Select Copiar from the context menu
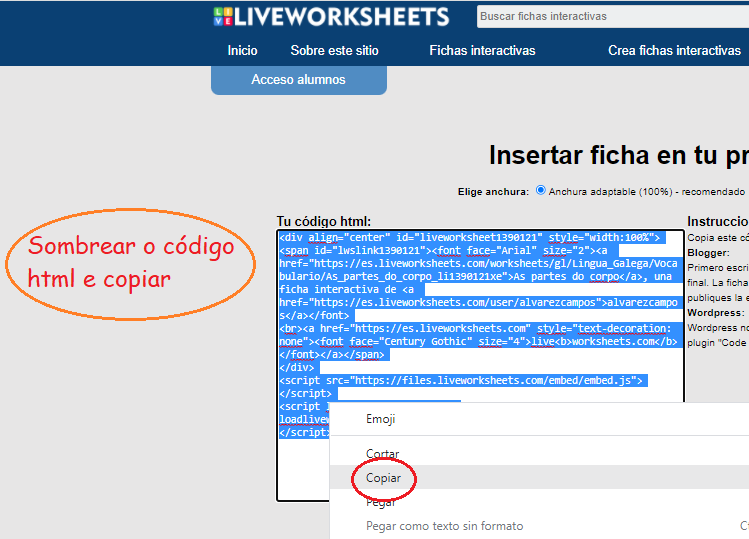749x539 pixels. (x=383, y=479)
